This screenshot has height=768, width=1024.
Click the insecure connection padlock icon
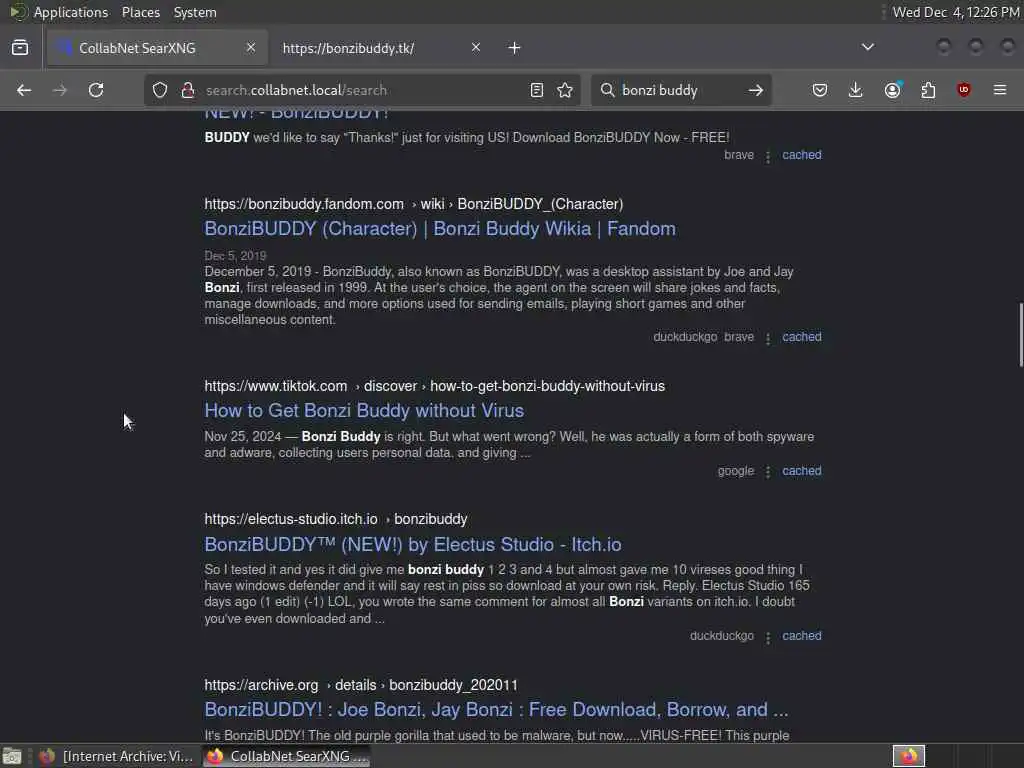click(x=188, y=90)
